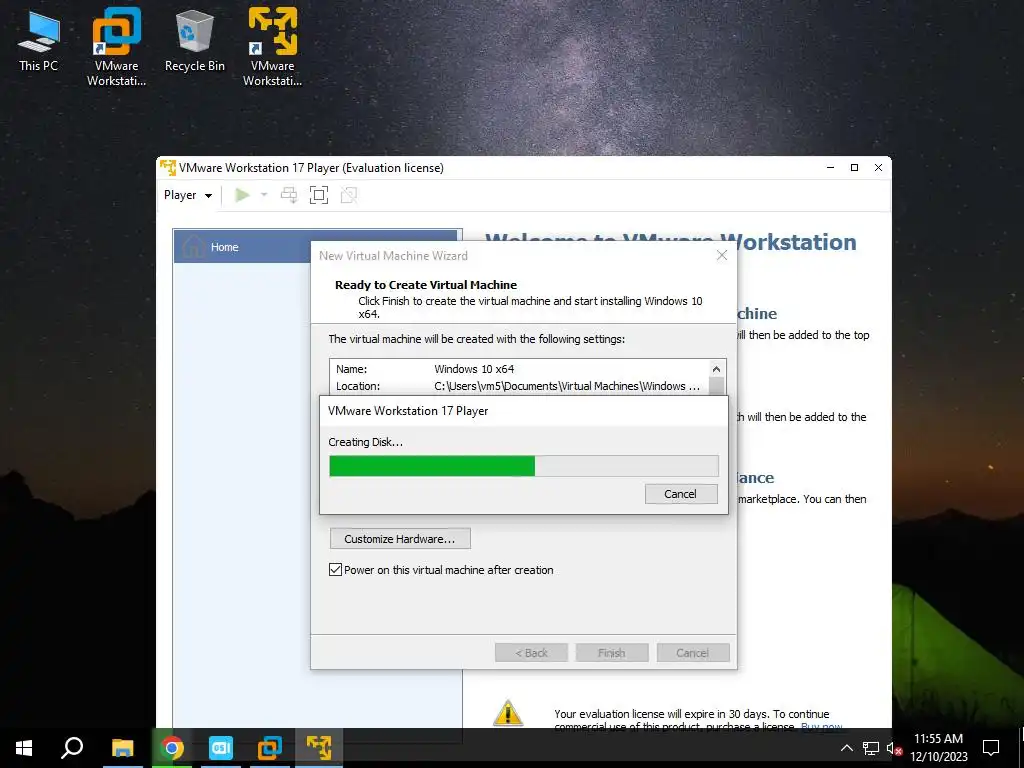Viewport: 1024px width, 768px height.
Task: Click the wizard's bottom Cancel button
Action: [x=692, y=652]
